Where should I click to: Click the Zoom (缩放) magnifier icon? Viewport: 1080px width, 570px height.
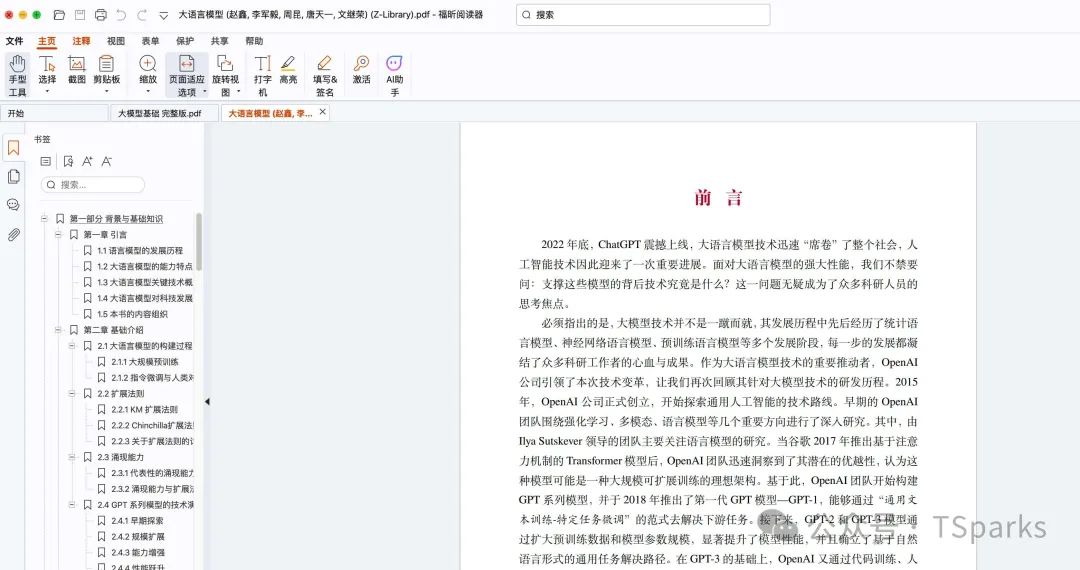[x=147, y=63]
